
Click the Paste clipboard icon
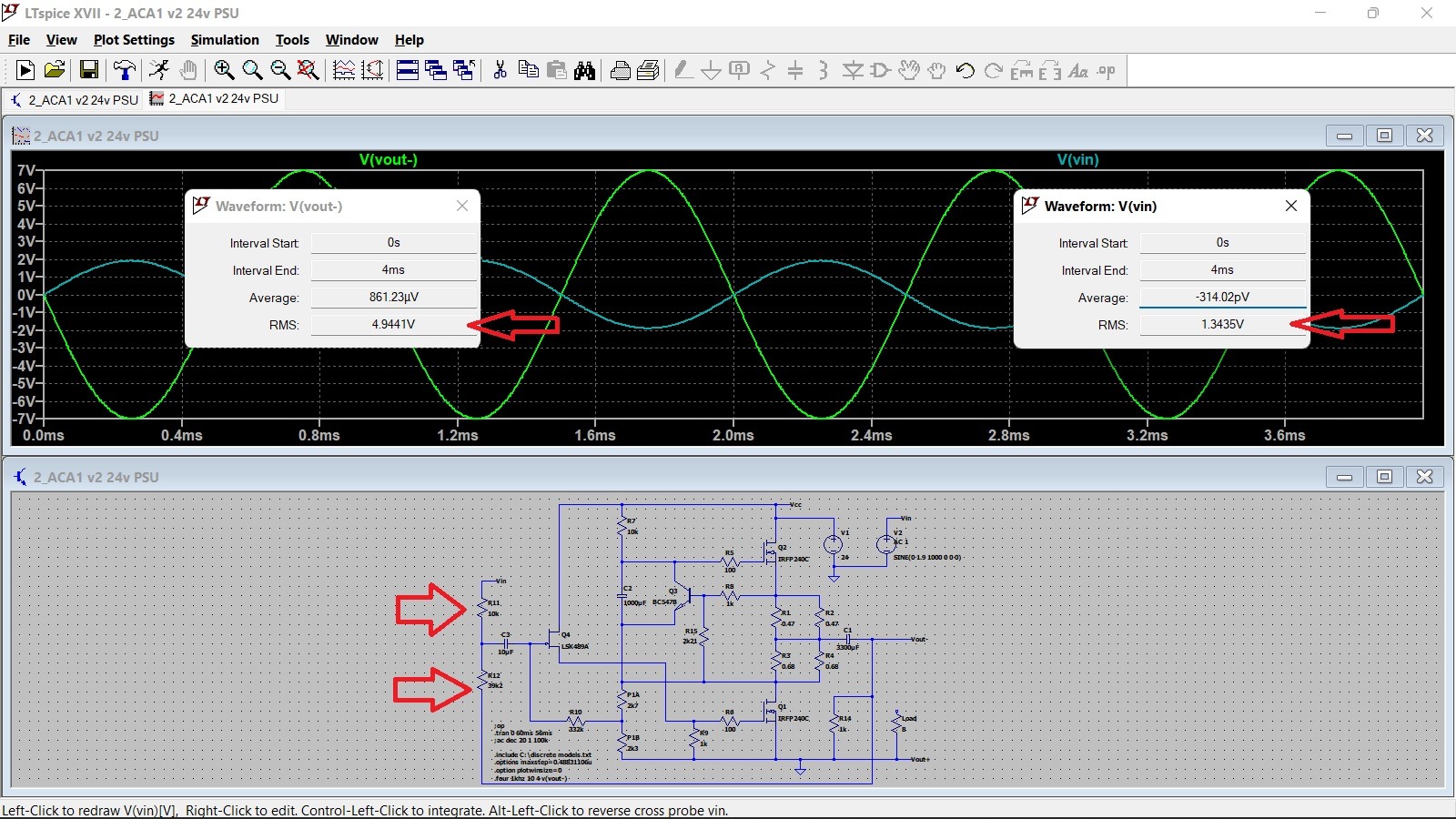coord(556,70)
